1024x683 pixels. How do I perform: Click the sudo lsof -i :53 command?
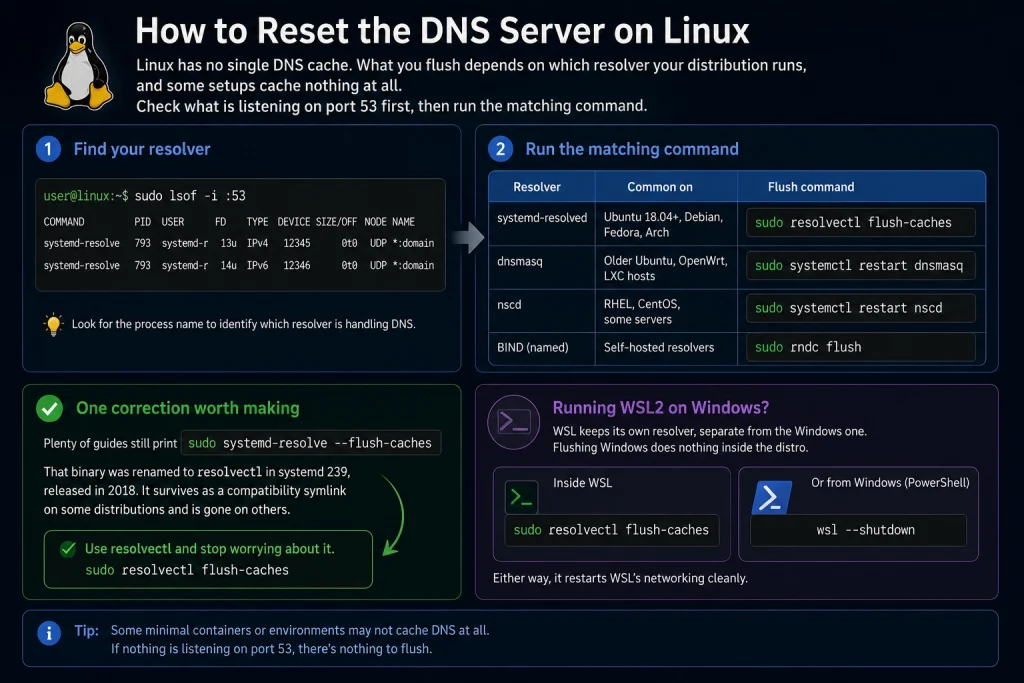(190, 196)
